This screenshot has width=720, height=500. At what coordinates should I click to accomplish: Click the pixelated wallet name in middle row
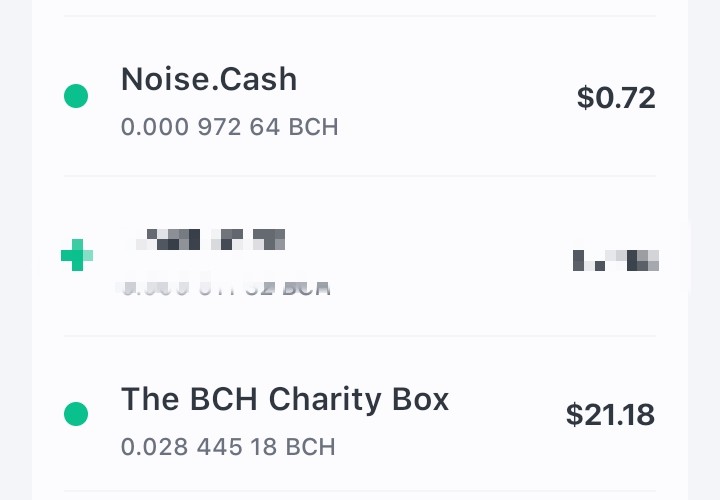(210, 239)
